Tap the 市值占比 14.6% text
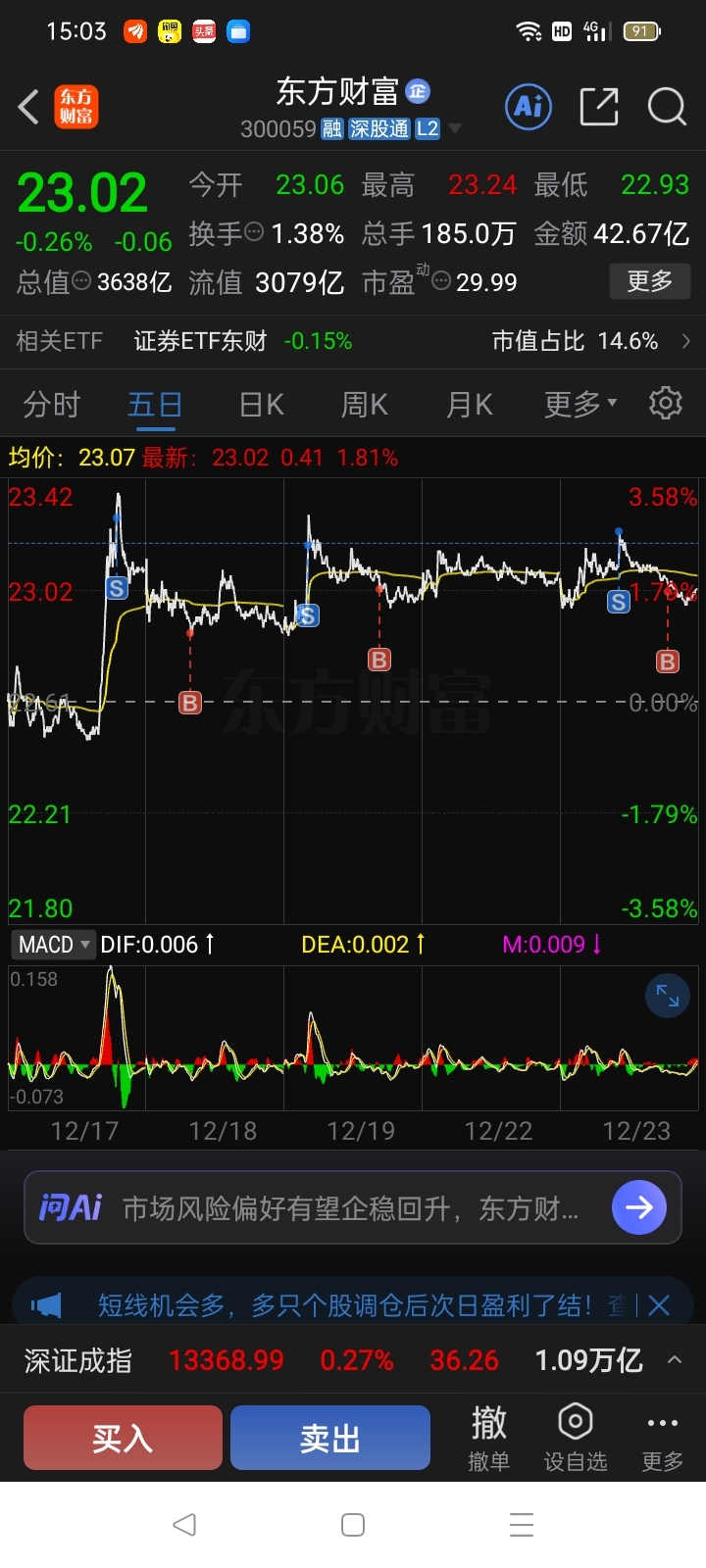The height and width of the screenshot is (1568, 706). coord(575,341)
